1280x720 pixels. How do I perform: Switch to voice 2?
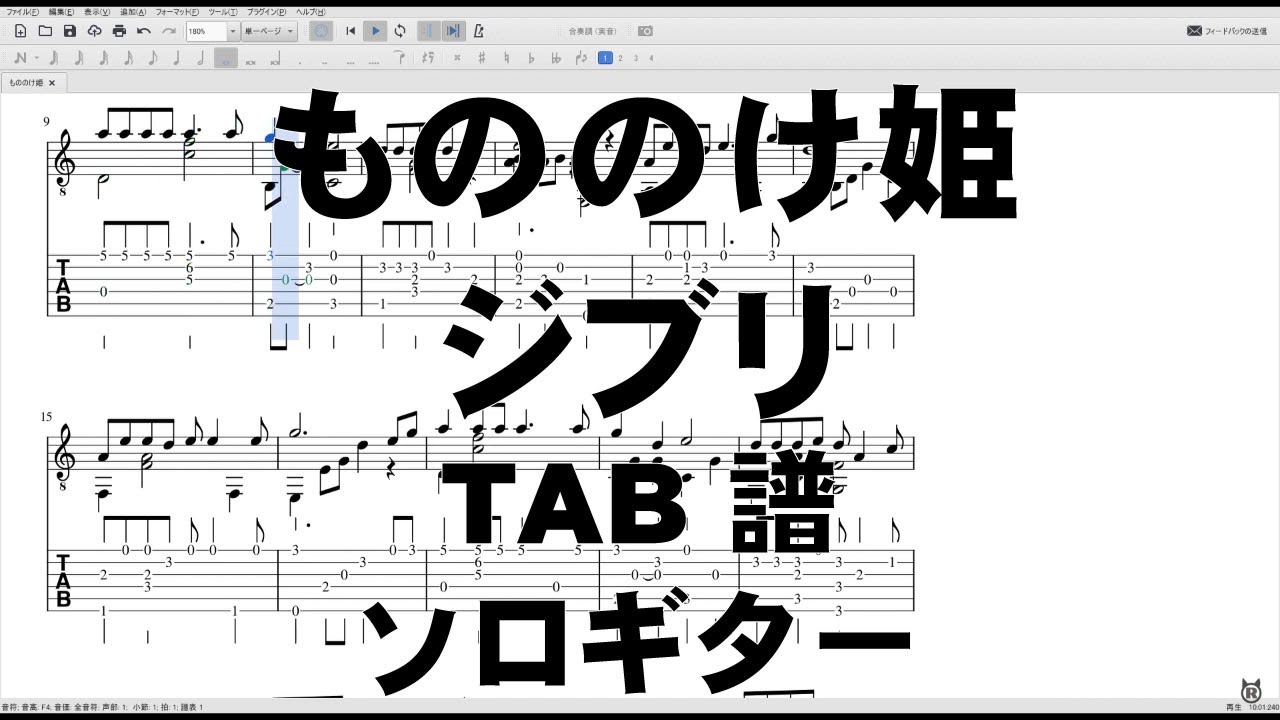point(620,58)
